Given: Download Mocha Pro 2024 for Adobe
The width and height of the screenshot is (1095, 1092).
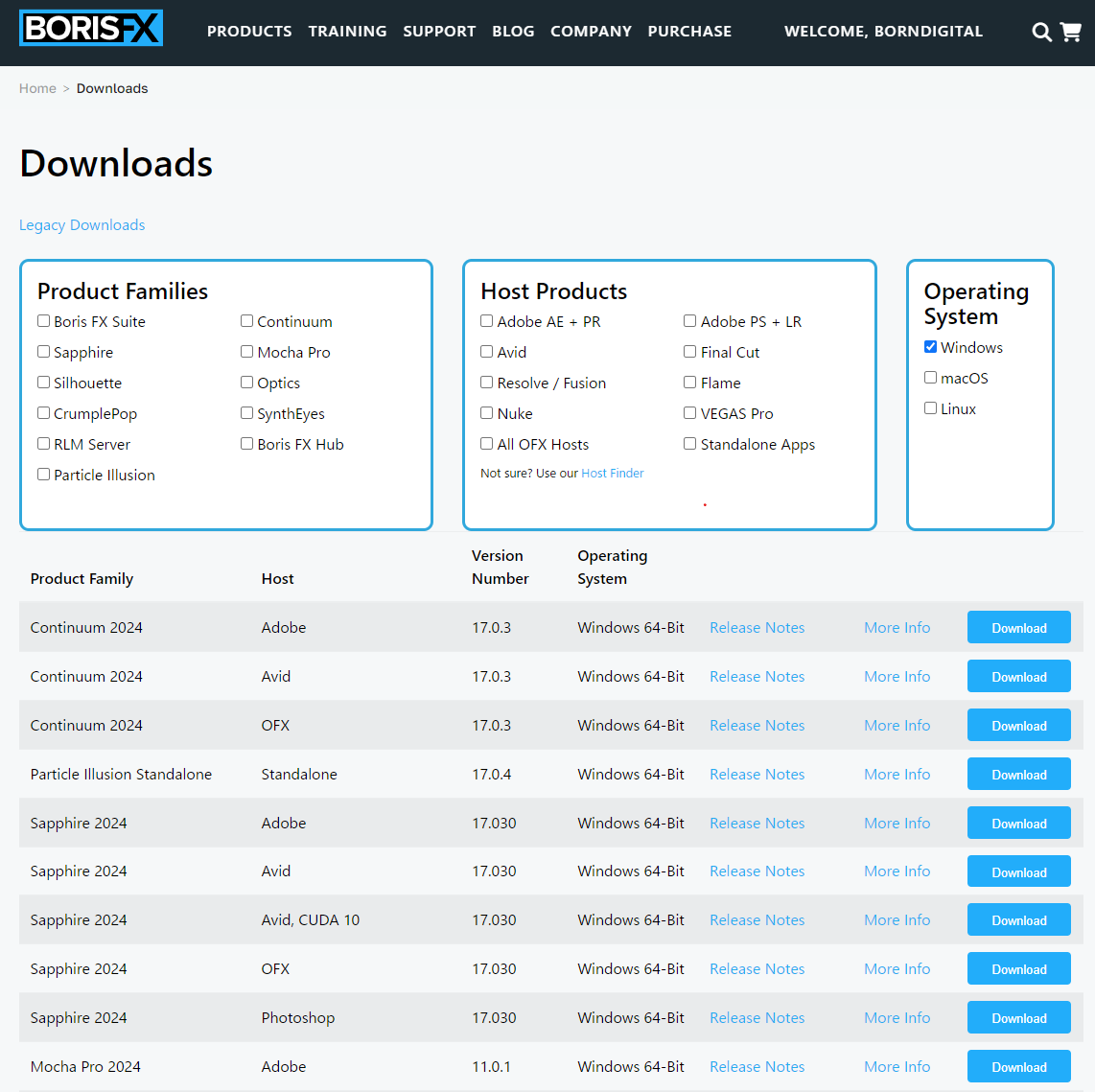Looking at the screenshot, I should point(1019,1066).
